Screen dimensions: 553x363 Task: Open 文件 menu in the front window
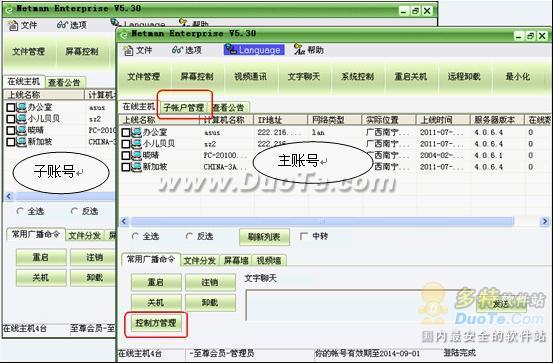coord(138,50)
